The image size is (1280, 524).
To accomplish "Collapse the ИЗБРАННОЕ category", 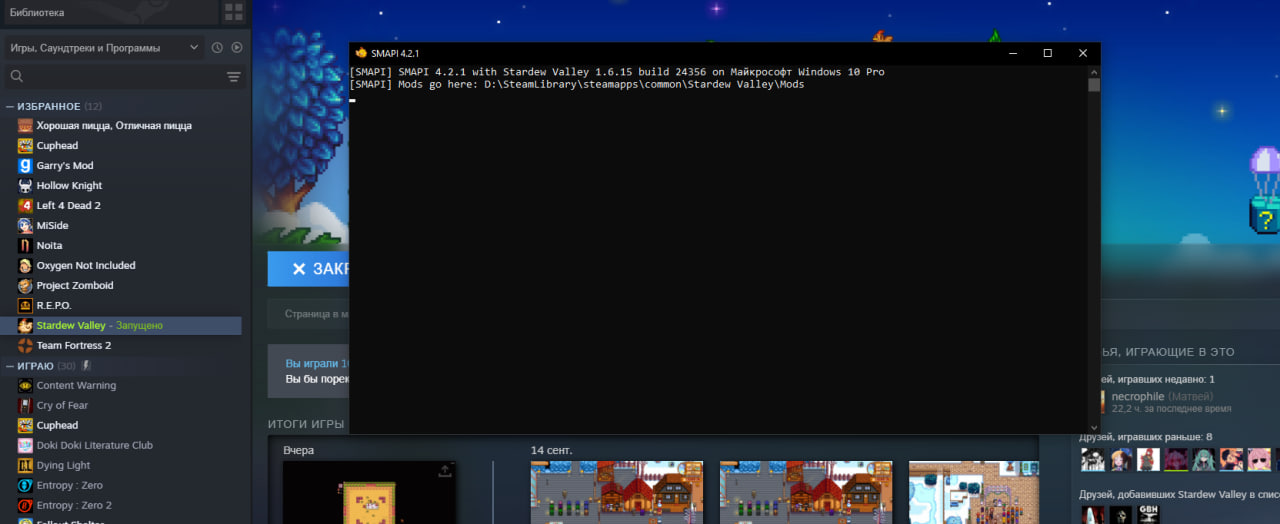I will point(10,106).
